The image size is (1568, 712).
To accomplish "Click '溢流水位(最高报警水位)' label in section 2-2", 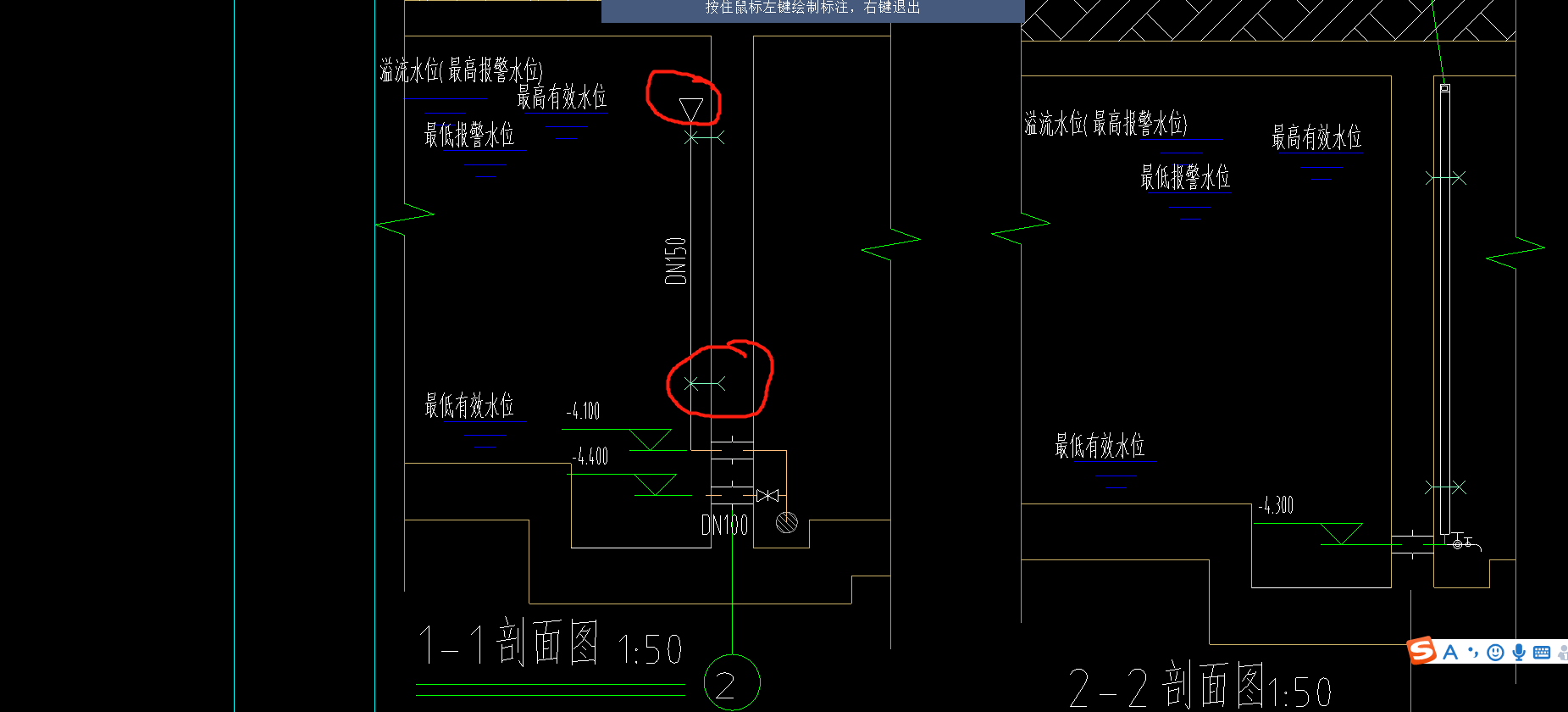I will (1106, 124).
